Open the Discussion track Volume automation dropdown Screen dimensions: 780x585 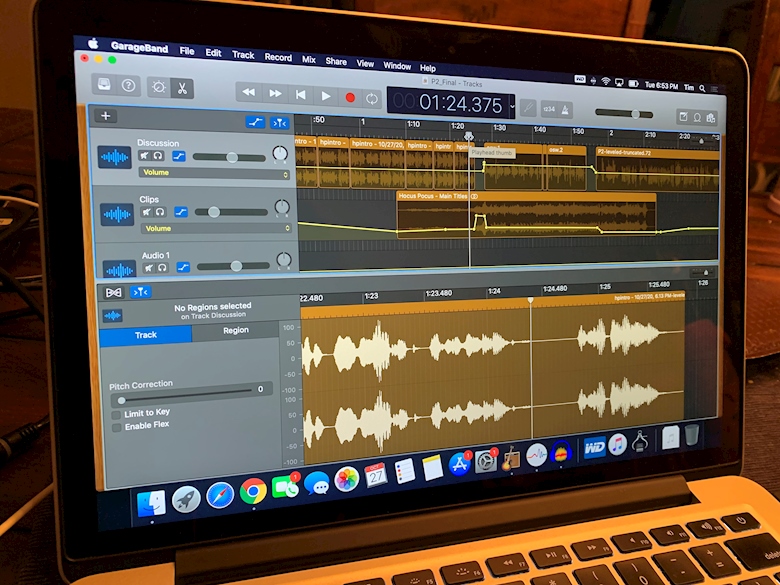coord(214,173)
